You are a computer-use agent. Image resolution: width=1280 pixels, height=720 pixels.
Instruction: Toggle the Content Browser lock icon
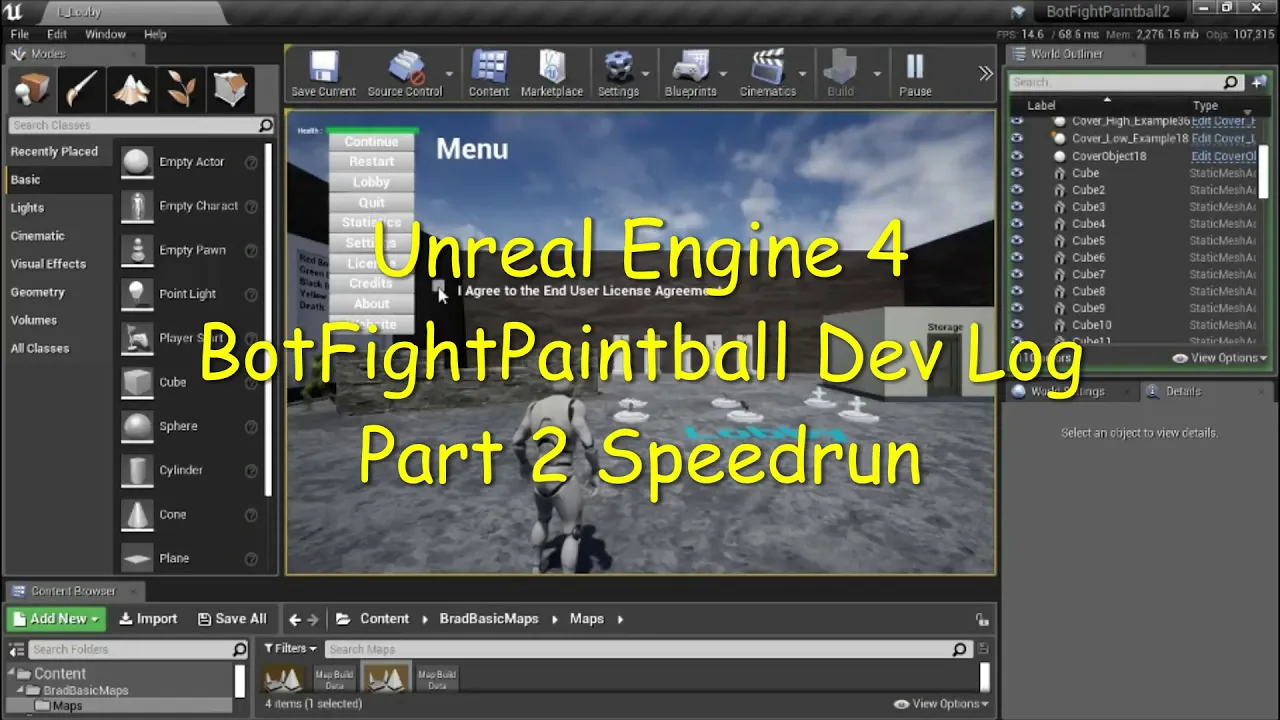point(982,620)
